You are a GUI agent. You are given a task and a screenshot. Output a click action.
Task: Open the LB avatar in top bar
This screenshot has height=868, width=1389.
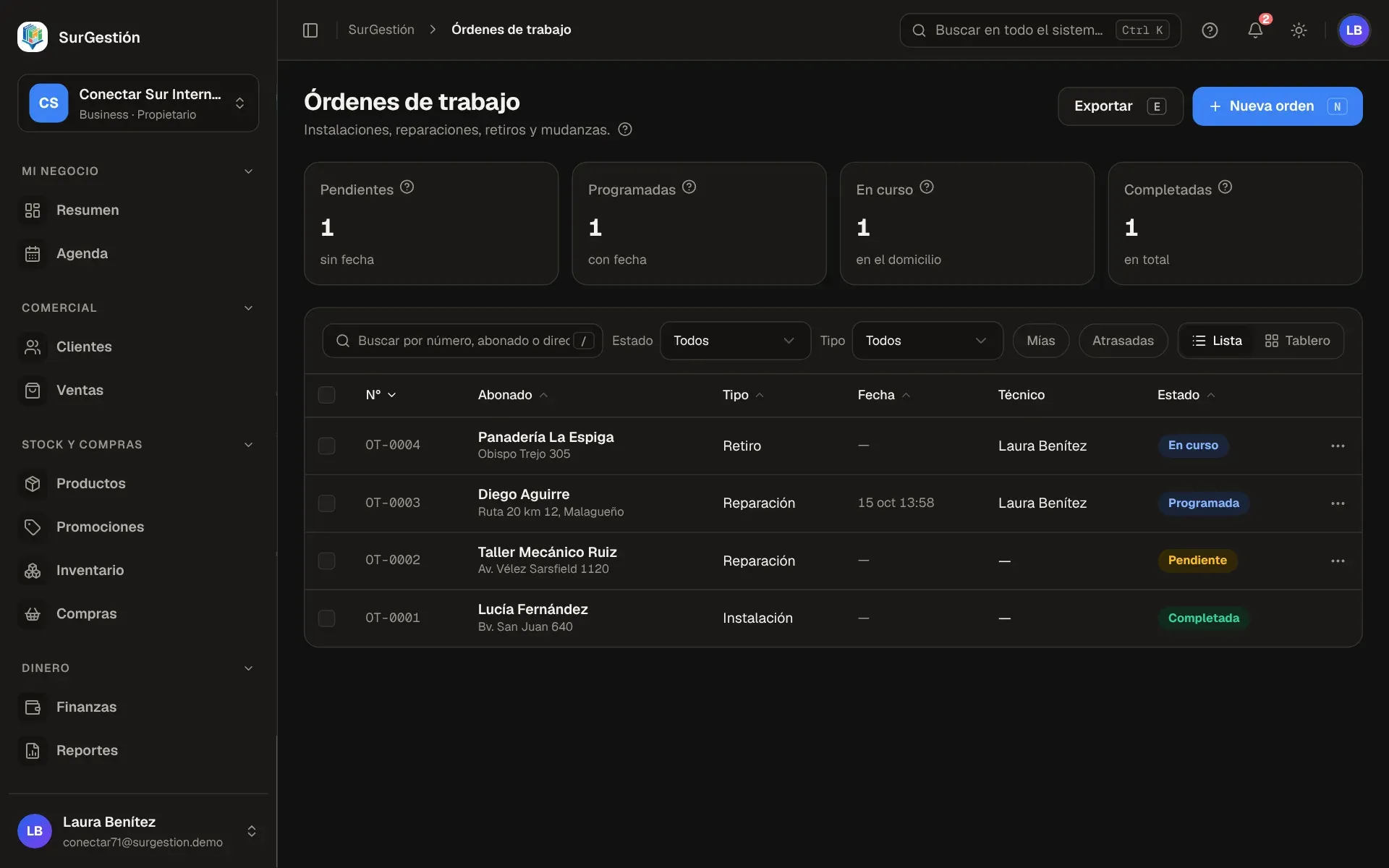click(1354, 30)
